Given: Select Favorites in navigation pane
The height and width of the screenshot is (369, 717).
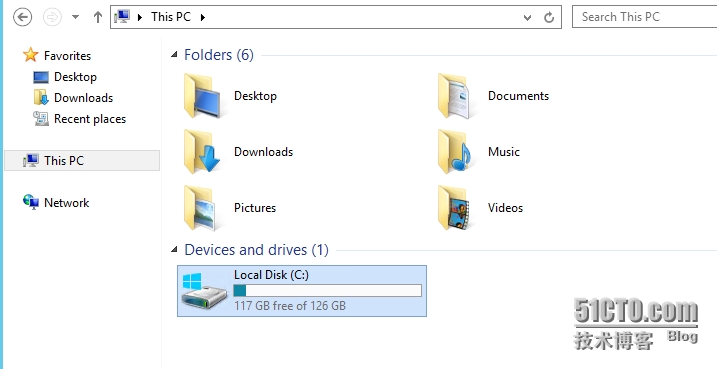Looking at the screenshot, I should click(x=67, y=56).
